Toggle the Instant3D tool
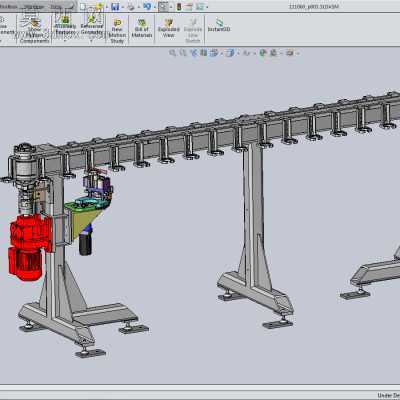 219,25
